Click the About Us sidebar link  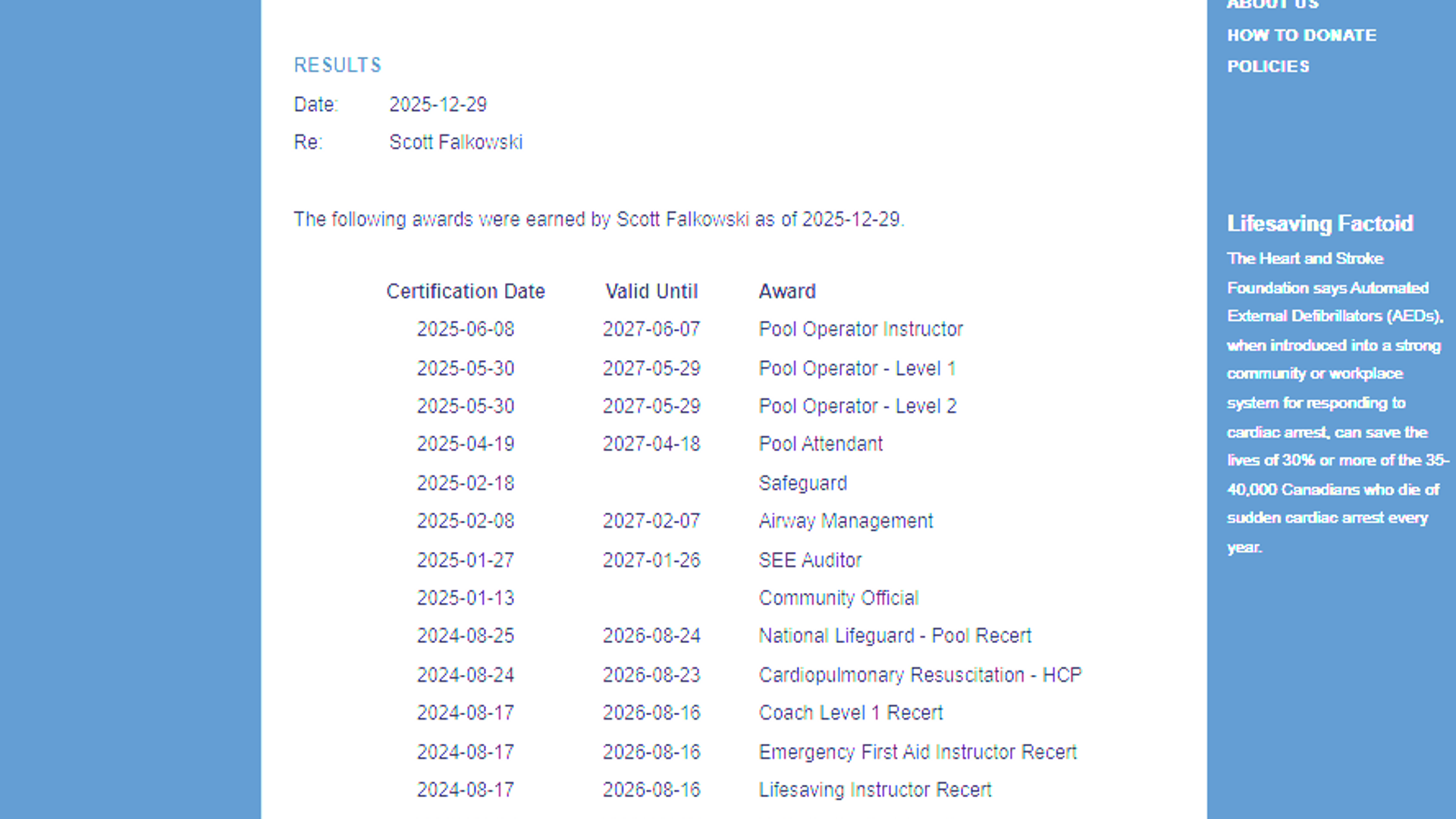pos(1272,5)
